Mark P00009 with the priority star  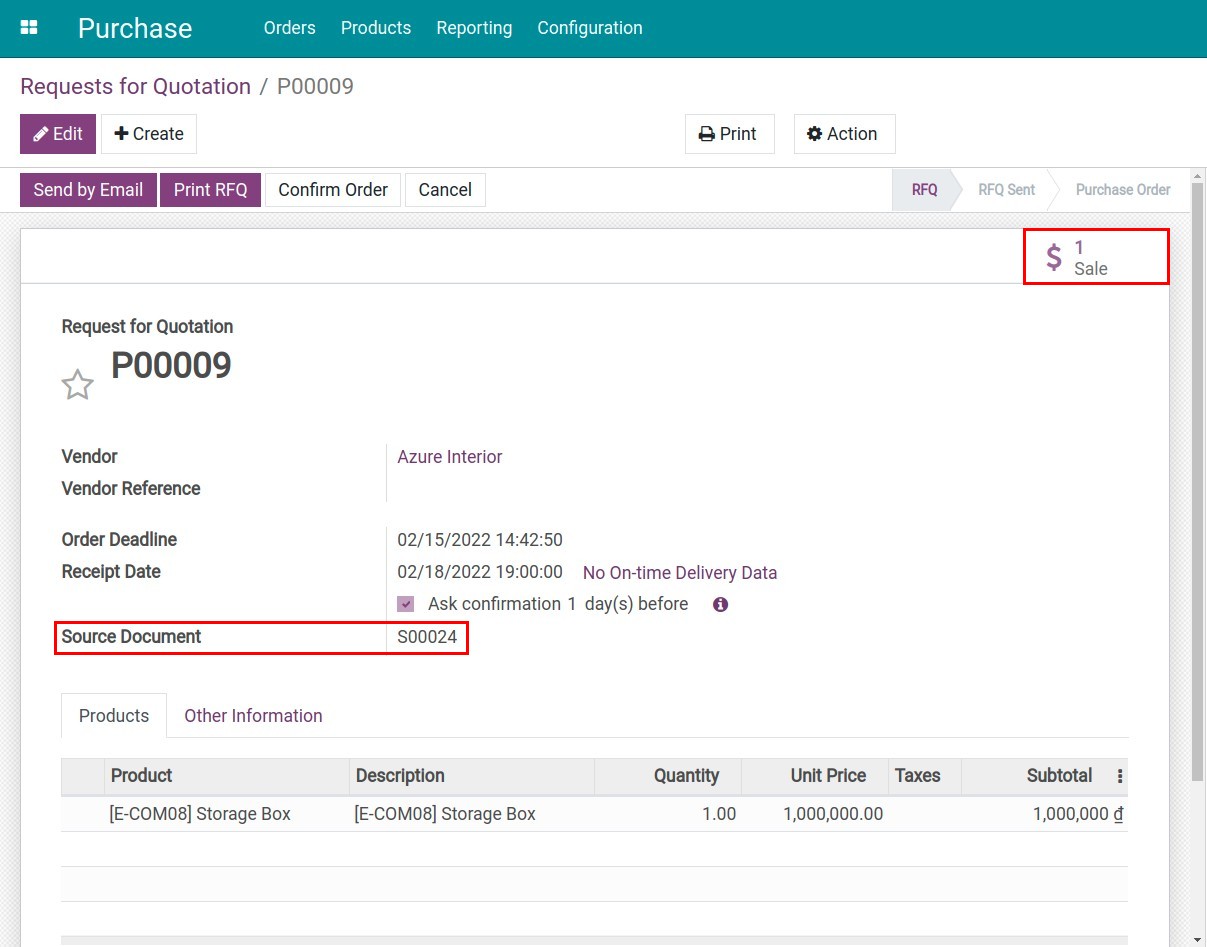tap(77, 385)
